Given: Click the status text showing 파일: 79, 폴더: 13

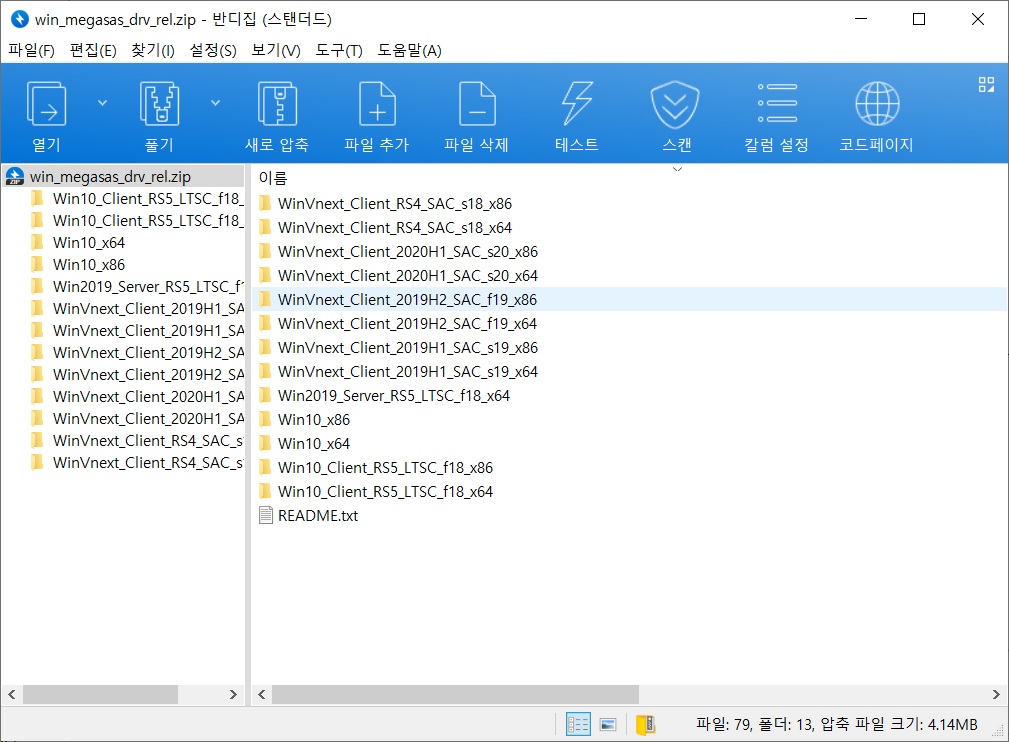Looking at the screenshot, I should pyautogui.click(x=837, y=725).
